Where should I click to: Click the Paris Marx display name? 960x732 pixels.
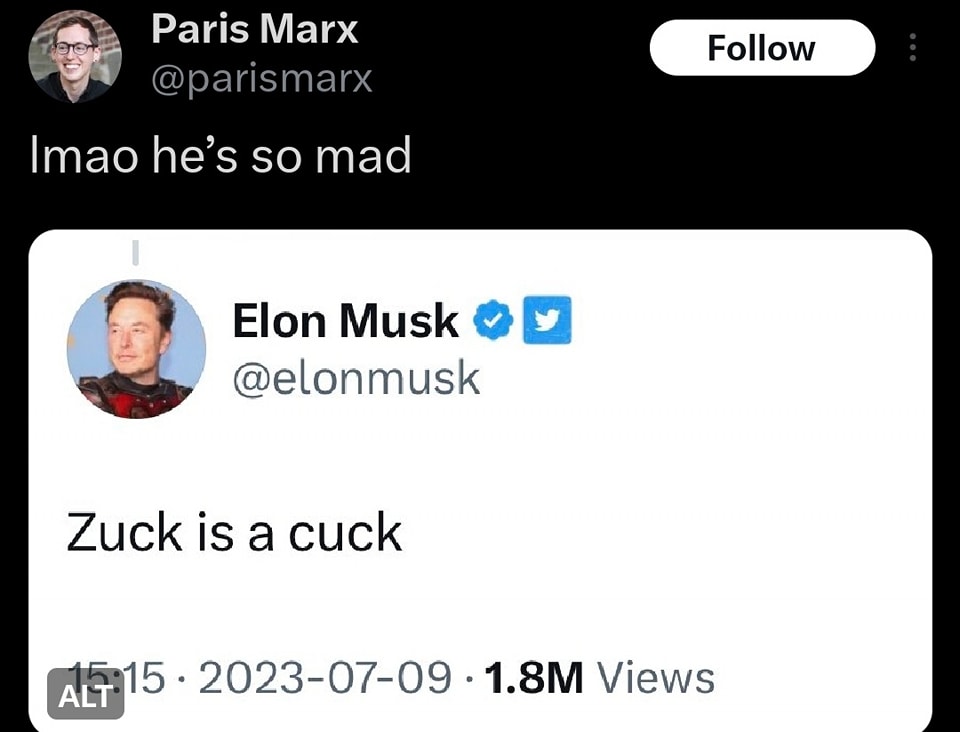pyautogui.click(x=254, y=30)
